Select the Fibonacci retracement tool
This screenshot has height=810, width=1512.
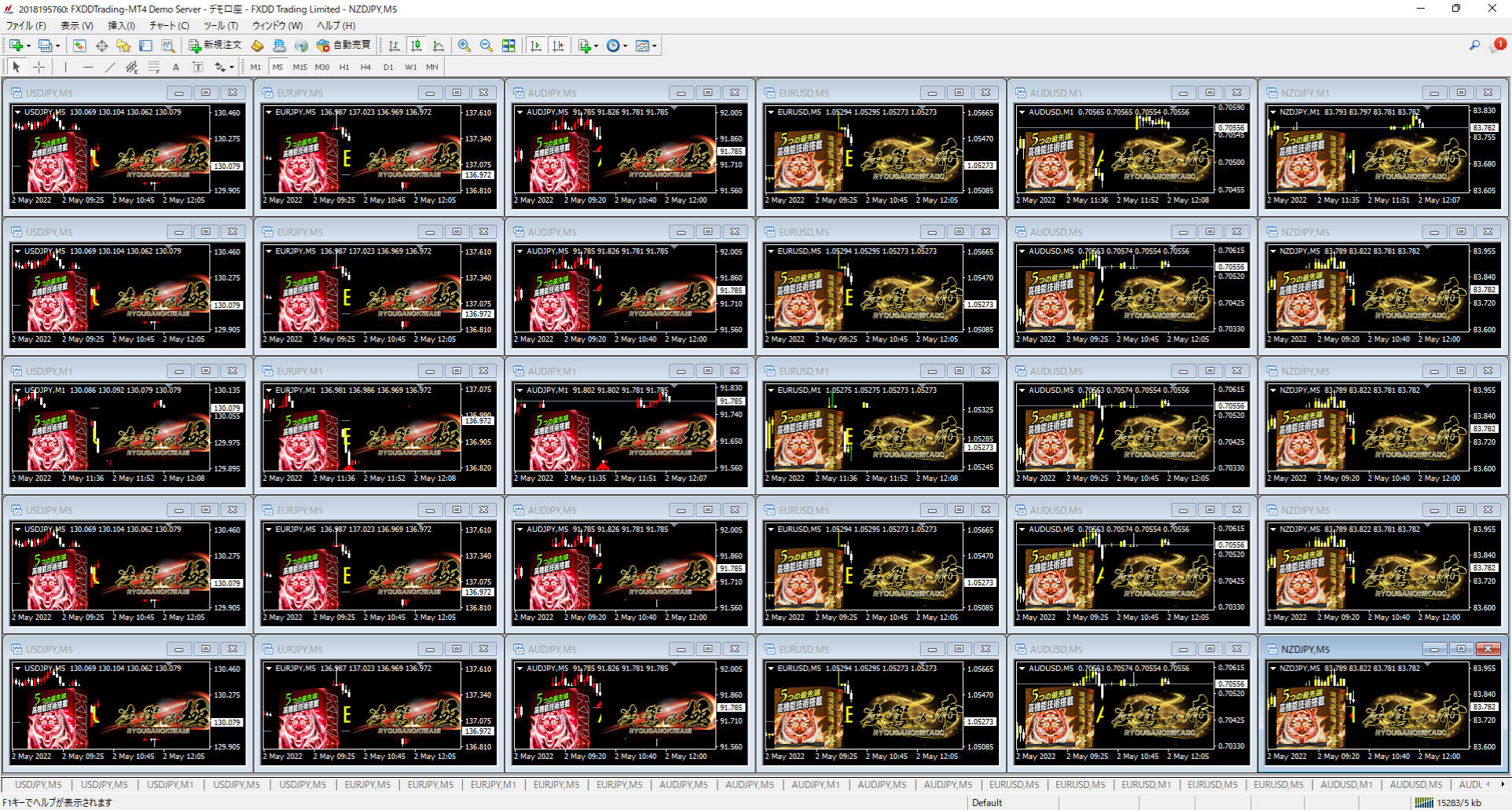pyautogui.click(x=154, y=67)
